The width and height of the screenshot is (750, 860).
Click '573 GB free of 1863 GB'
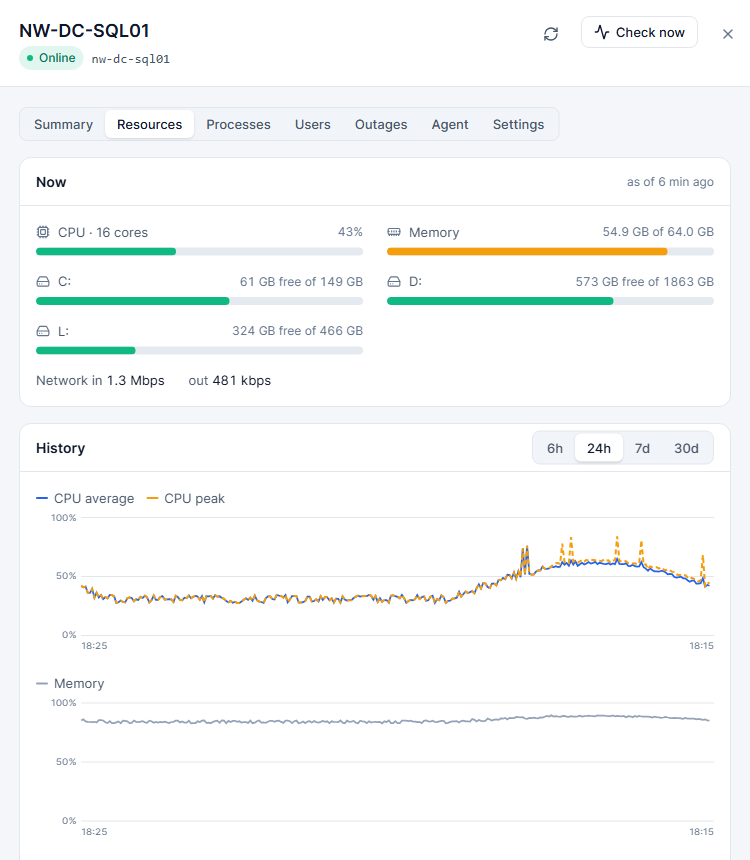tap(645, 282)
